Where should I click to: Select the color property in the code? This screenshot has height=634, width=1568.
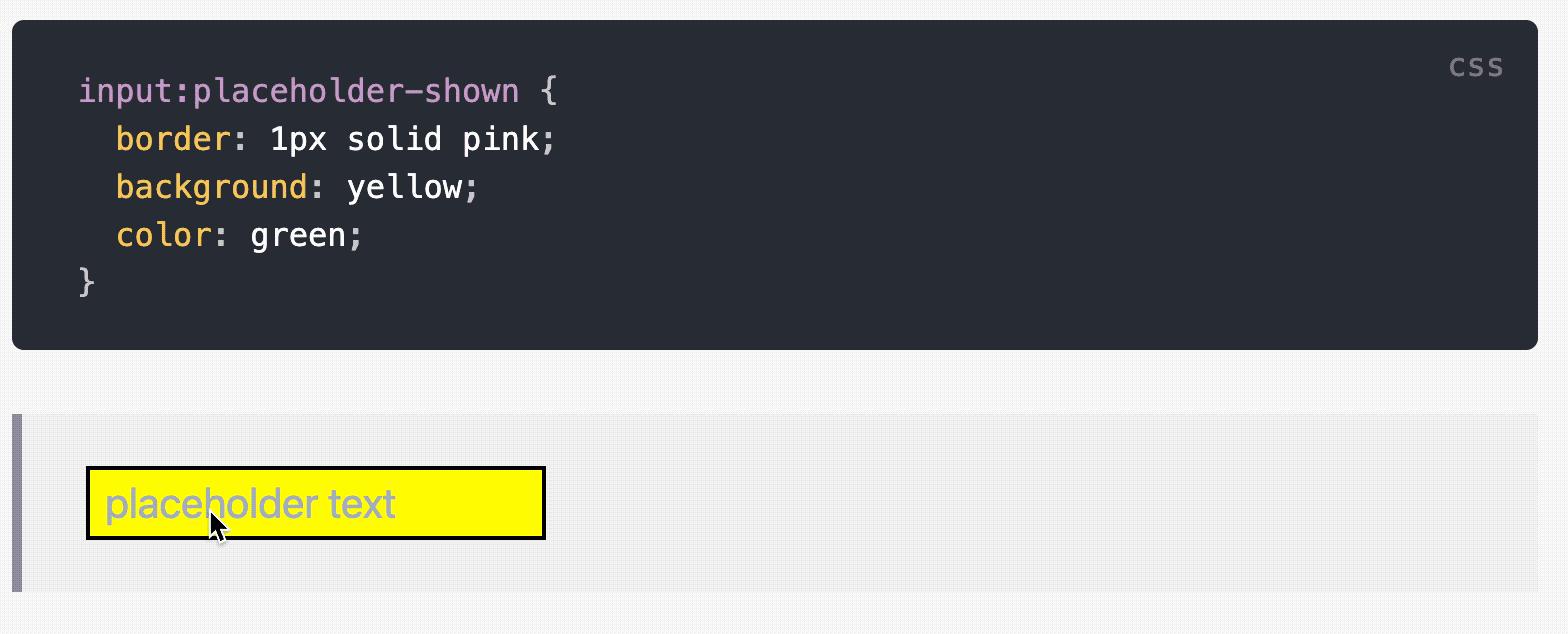tap(162, 234)
